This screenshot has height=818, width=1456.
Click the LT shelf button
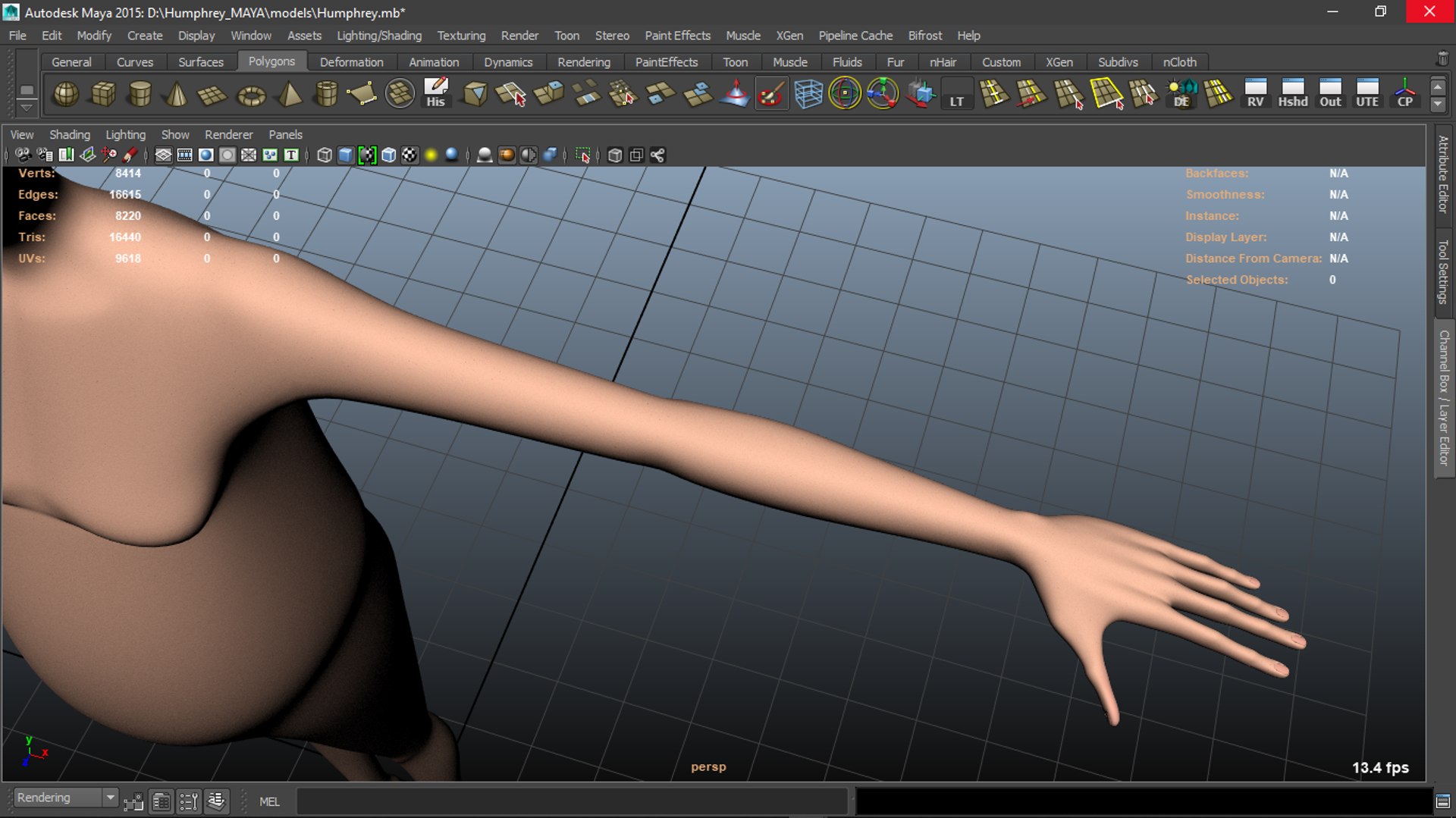pyautogui.click(x=957, y=94)
